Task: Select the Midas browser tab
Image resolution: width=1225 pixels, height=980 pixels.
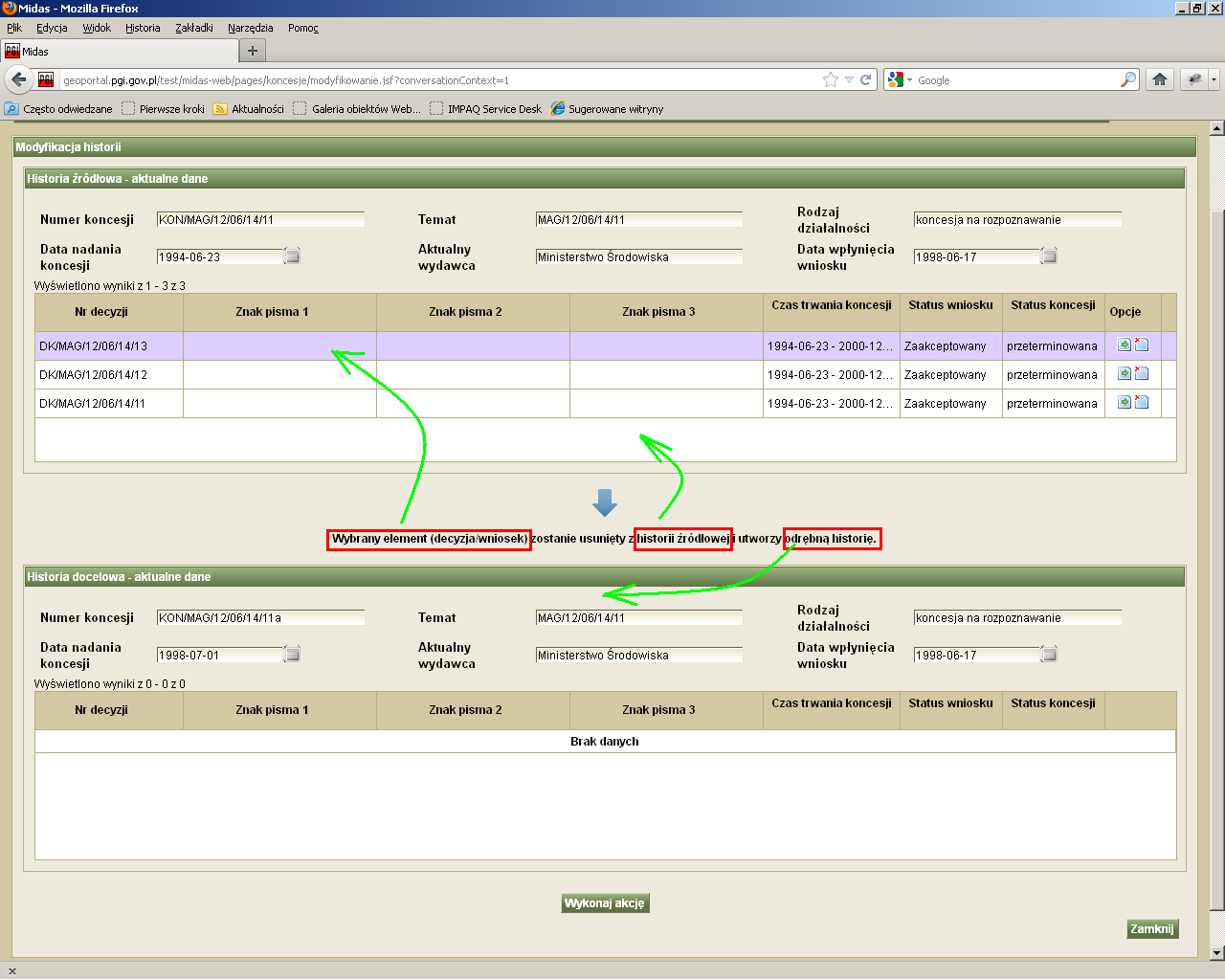Action: (119, 51)
